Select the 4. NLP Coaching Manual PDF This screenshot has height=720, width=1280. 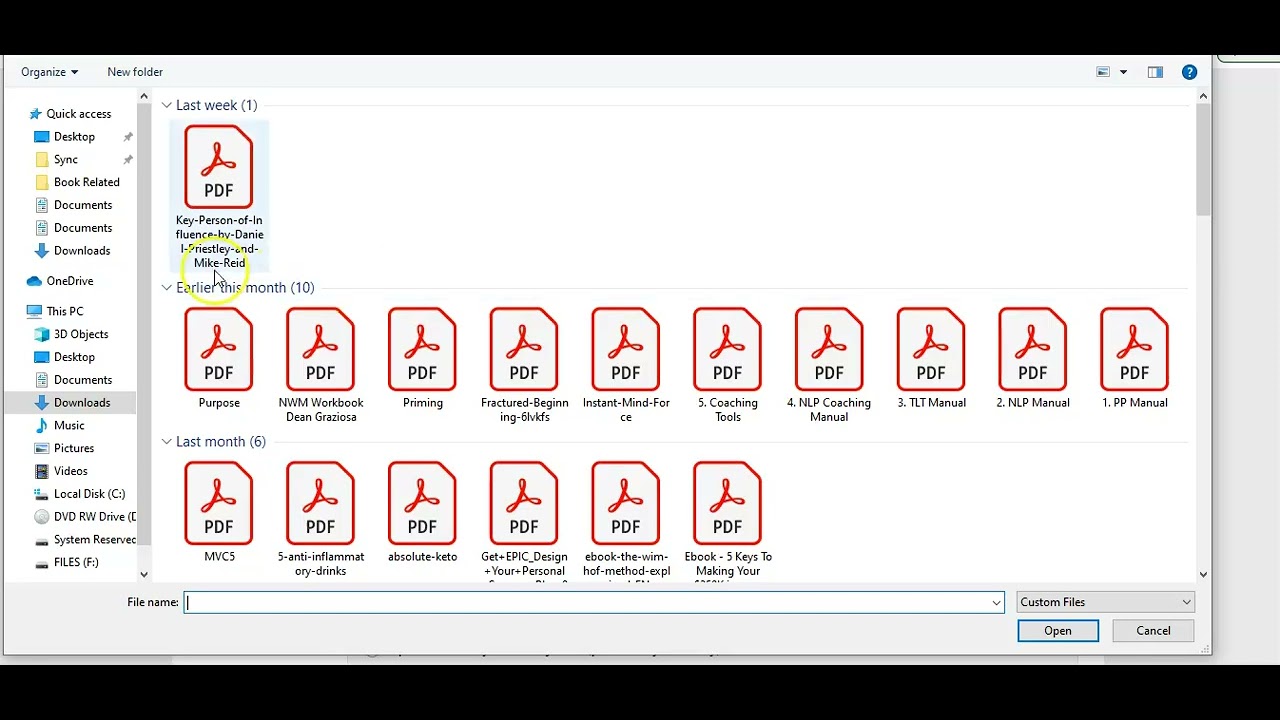point(829,365)
